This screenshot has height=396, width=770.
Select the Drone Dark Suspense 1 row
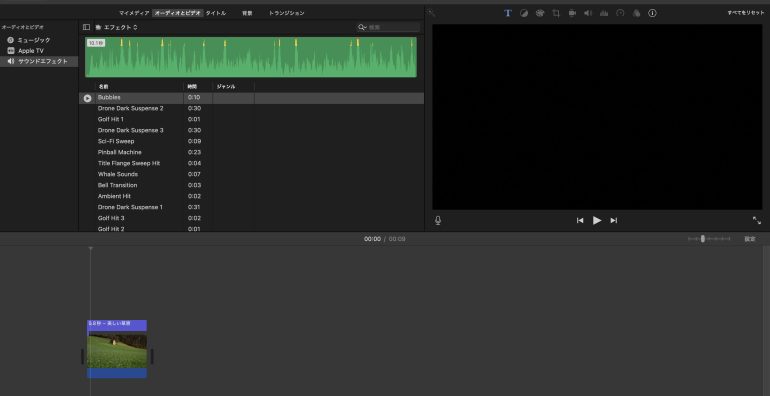(251, 207)
